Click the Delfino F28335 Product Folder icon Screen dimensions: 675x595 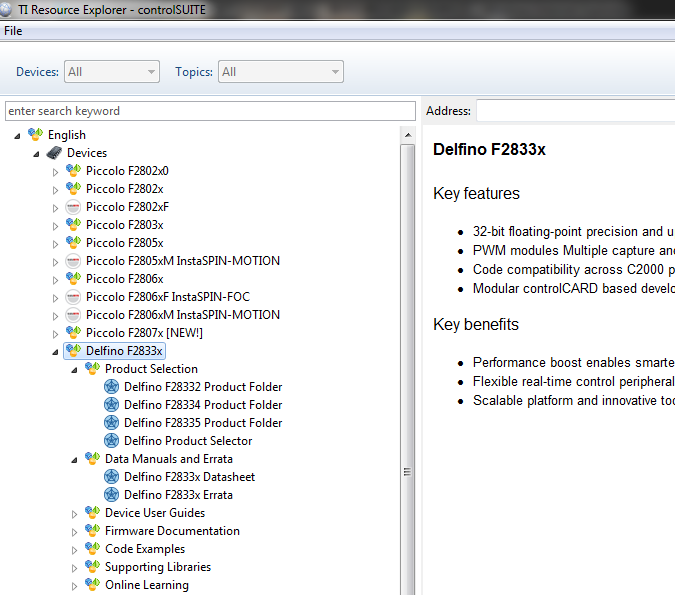click(111, 423)
